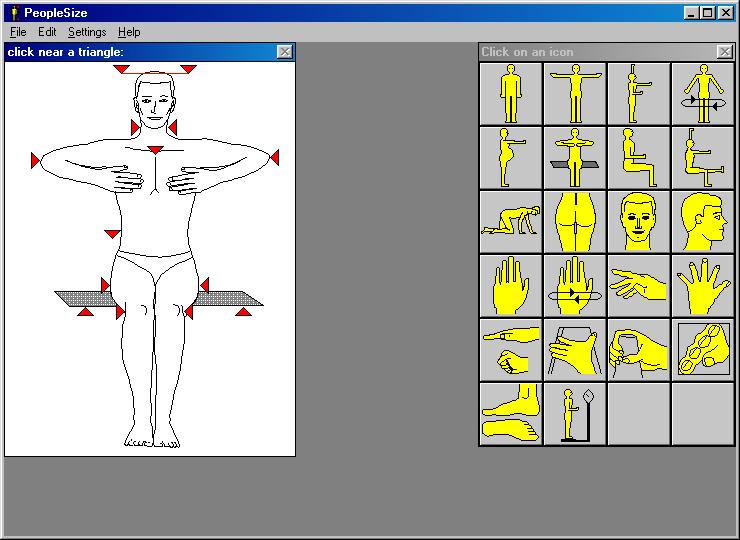Select the pregnant side-view figure icon
This screenshot has width=740, height=540.
(x=511, y=158)
